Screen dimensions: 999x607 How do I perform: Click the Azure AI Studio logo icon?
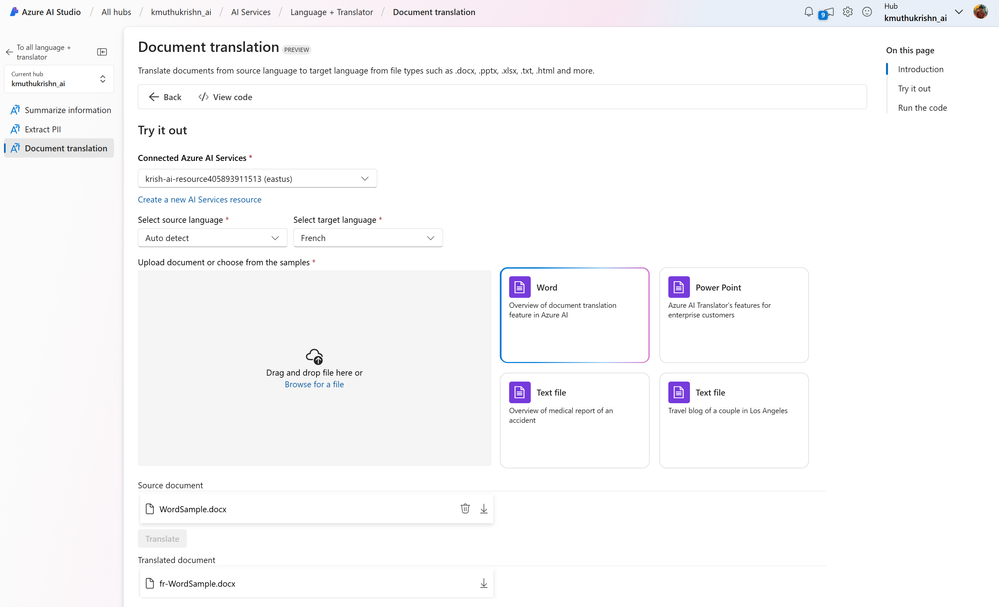tap(14, 11)
